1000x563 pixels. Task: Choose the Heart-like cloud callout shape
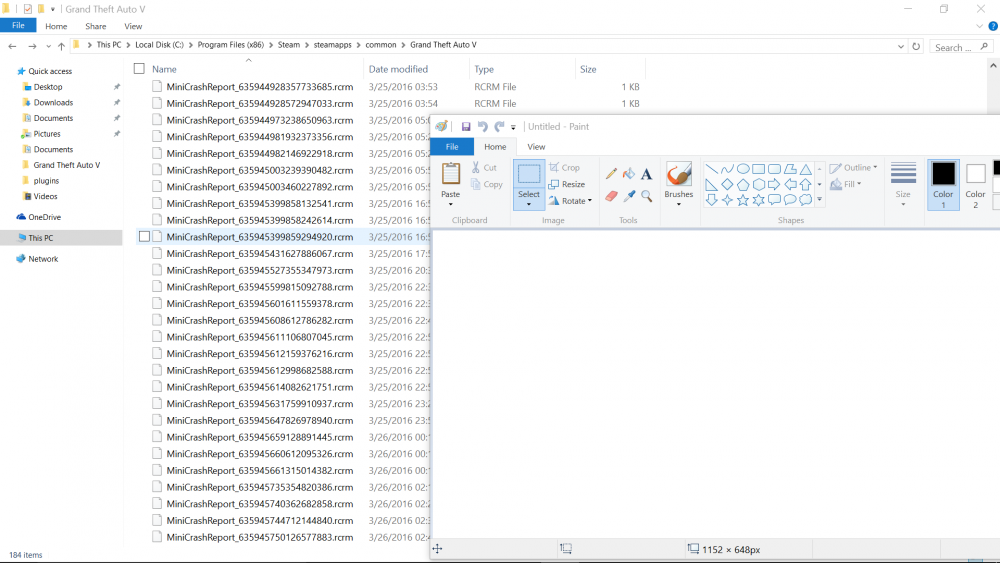point(805,200)
